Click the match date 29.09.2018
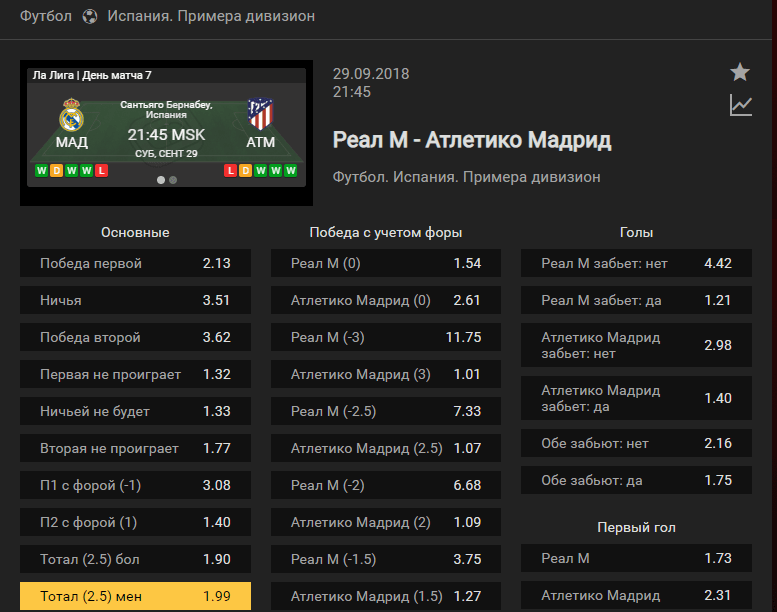Screen dimensions: 777x612 371,74
